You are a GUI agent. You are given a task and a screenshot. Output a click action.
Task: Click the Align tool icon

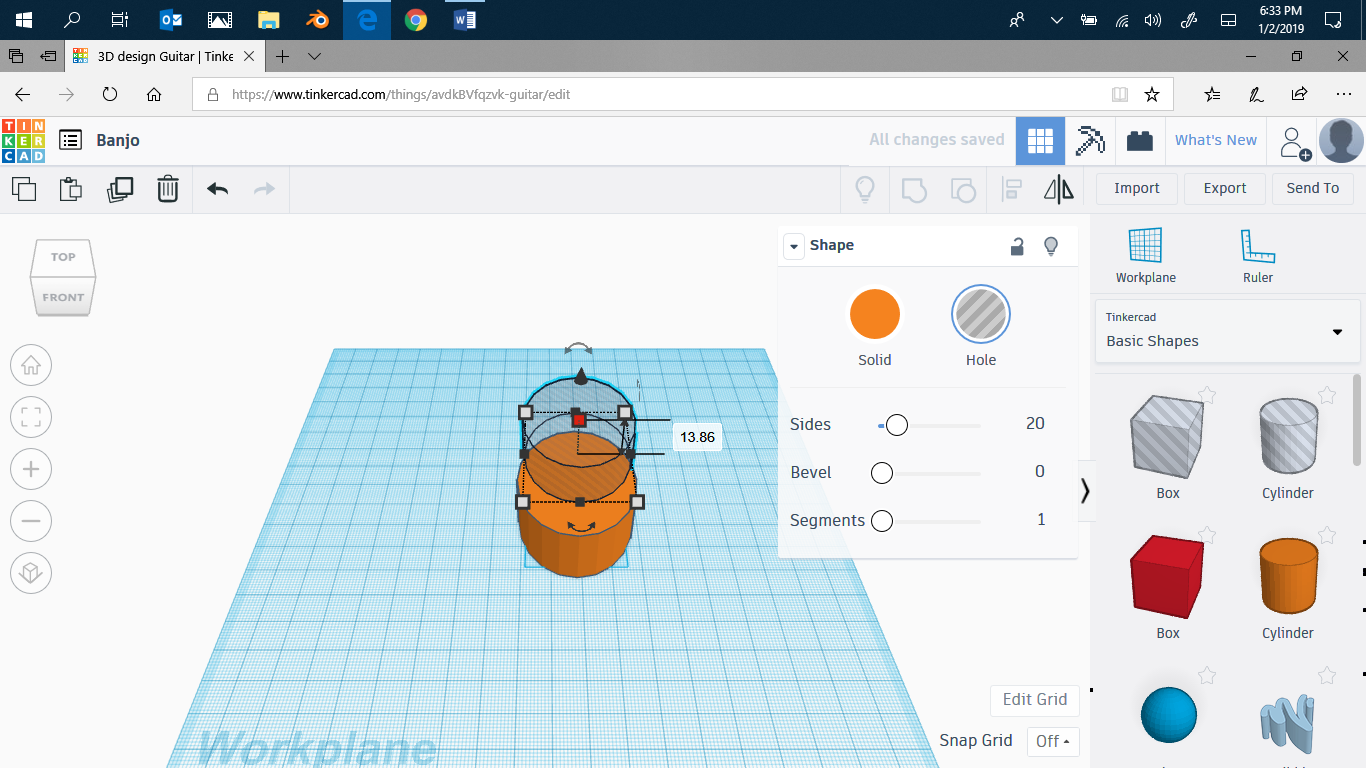tap(1012, 189)
